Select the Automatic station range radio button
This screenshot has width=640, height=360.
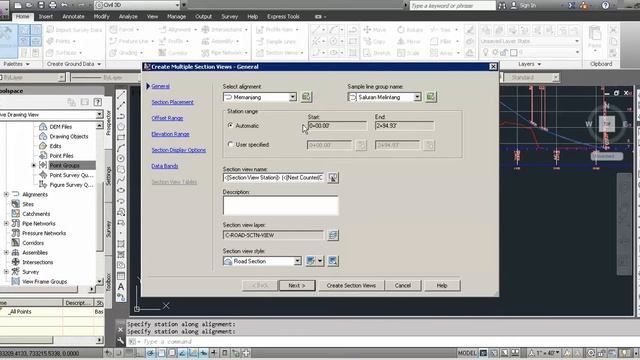click(231, 125)
